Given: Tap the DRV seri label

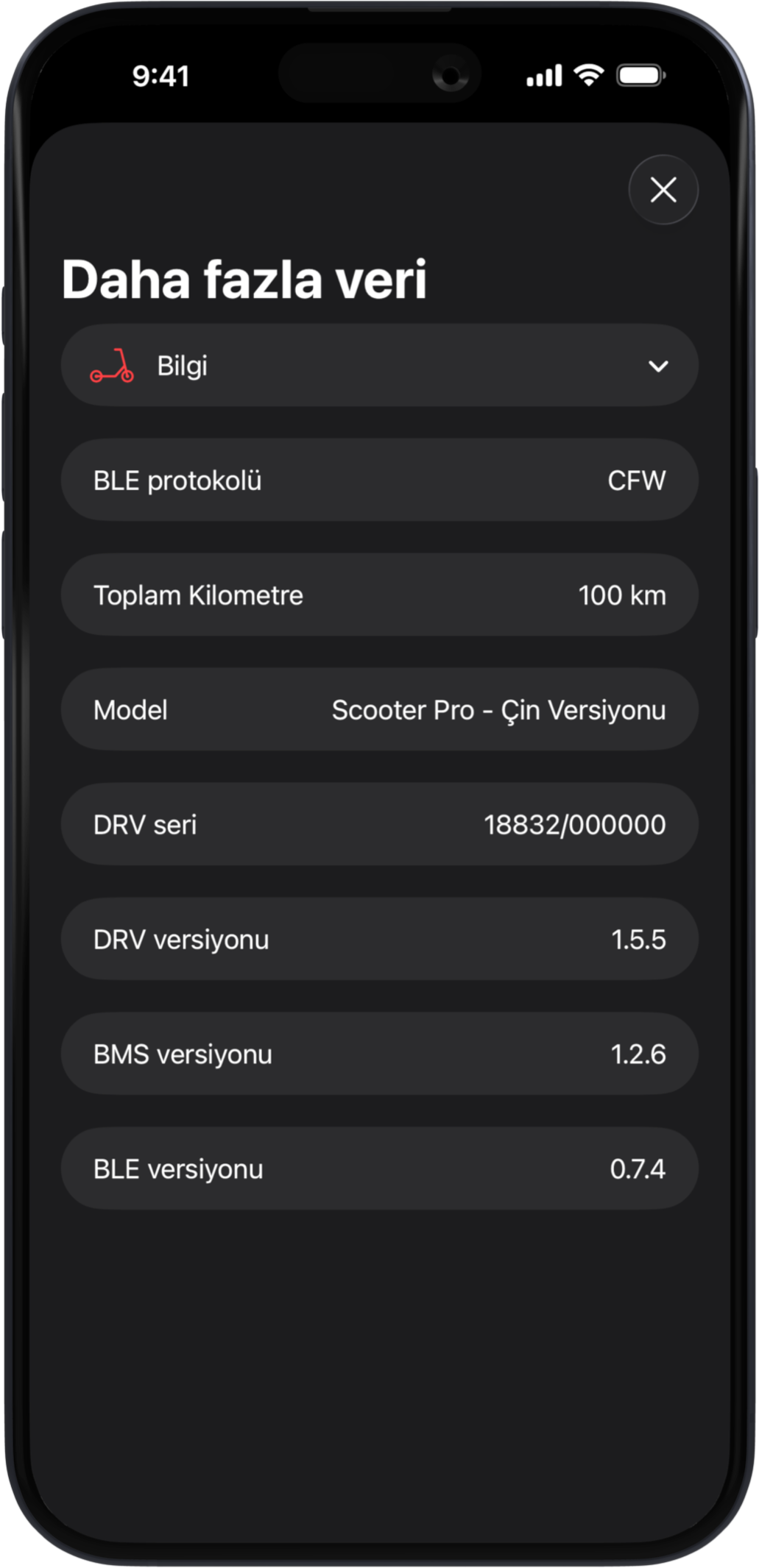Looking at the screenshot, I should pyautogui.click(x=145, y=825).
